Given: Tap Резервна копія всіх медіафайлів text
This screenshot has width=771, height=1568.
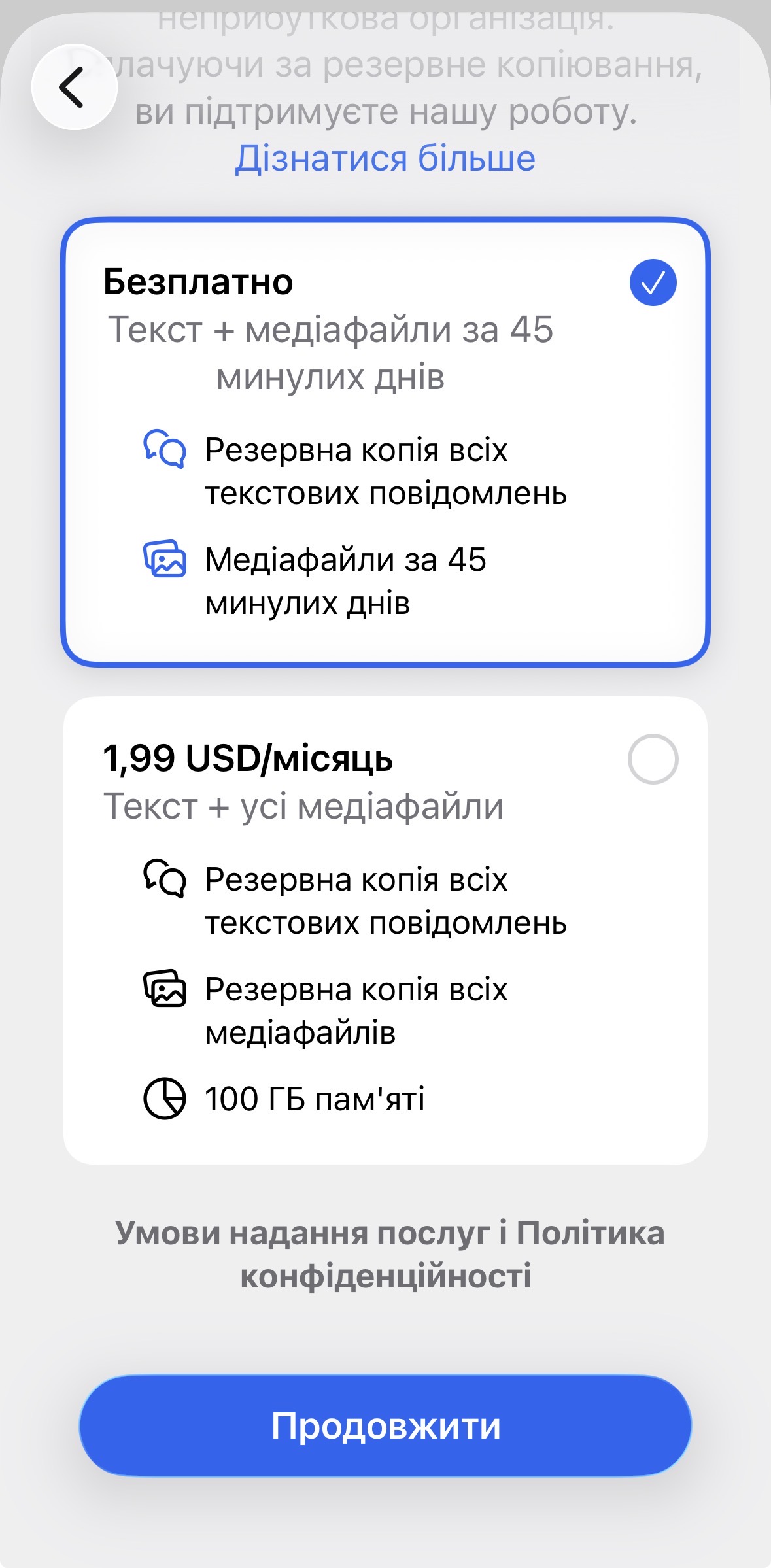Looking at the screenshot, I should tap(356, 1011).
